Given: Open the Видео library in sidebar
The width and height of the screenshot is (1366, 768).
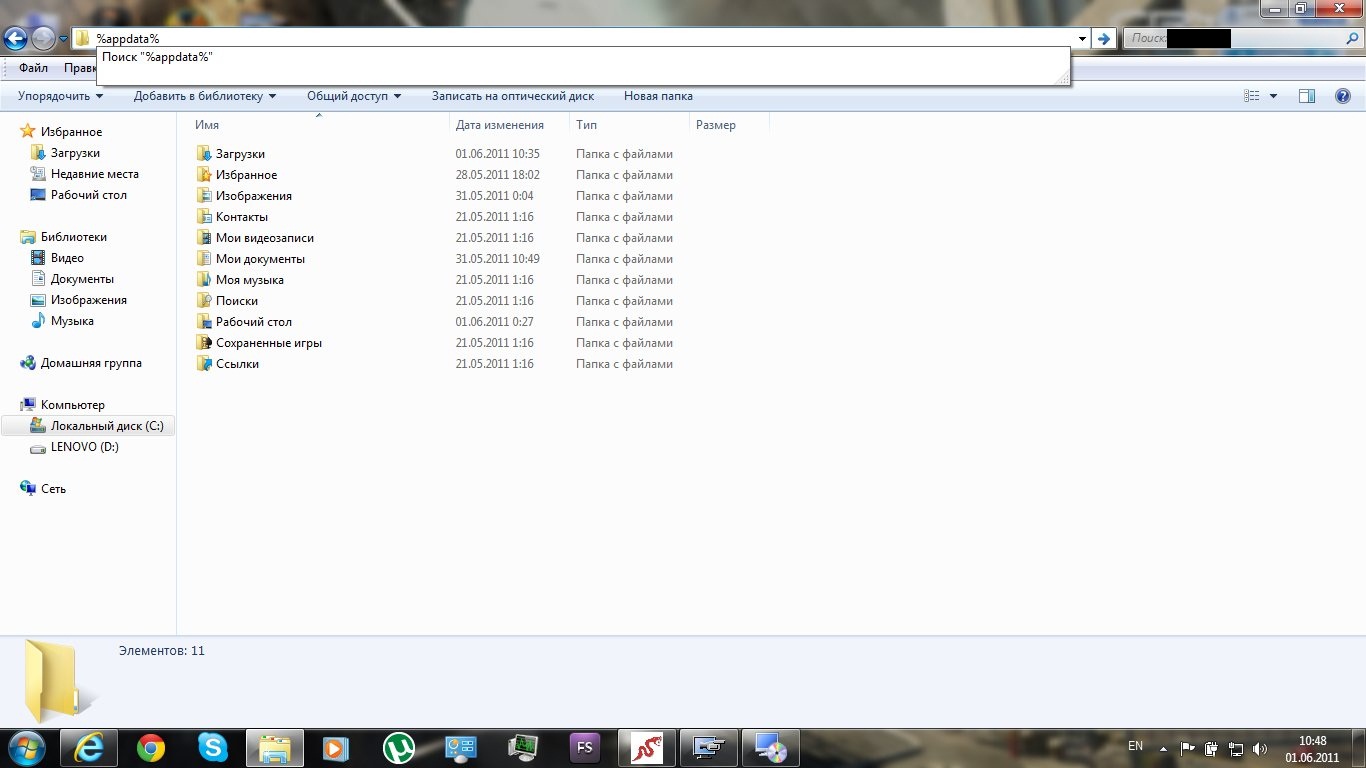Looking at the screenshot, I should coord(67,258).
